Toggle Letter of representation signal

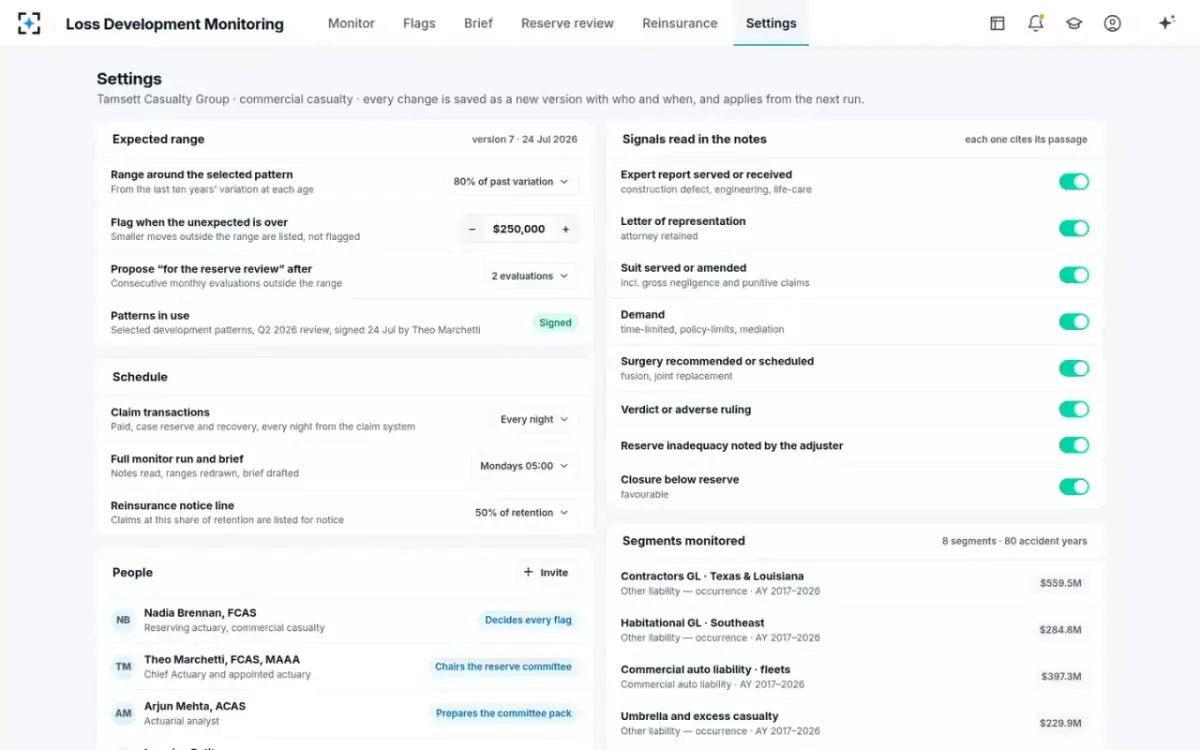pos(1074,228)
